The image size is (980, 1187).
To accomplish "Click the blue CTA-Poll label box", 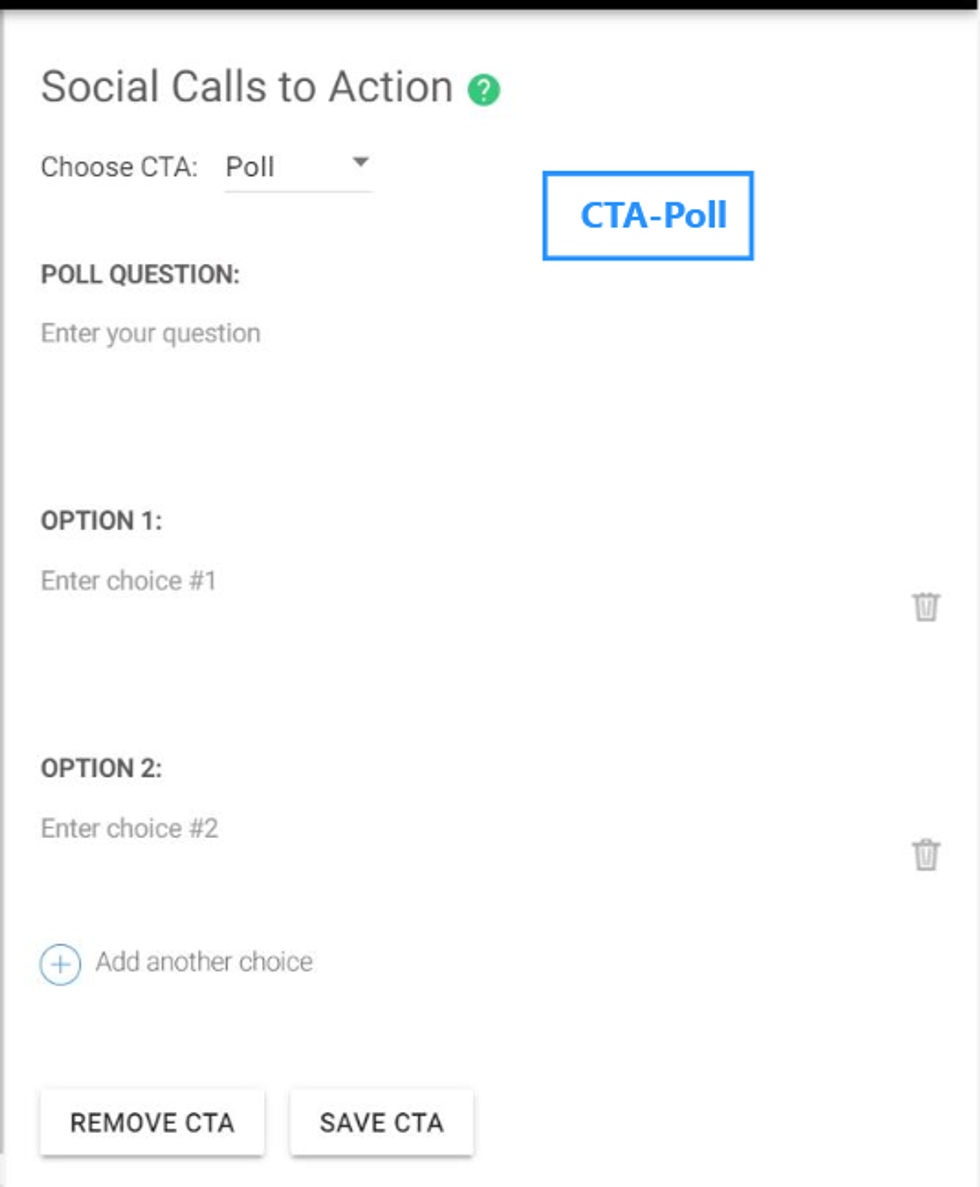I will (x=648, y=215).
